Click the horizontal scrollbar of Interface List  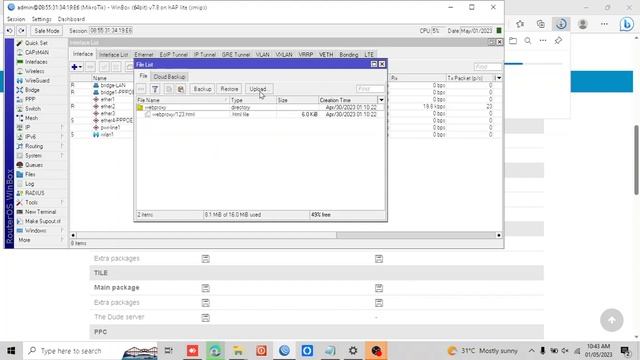click(x=286, y=235)
